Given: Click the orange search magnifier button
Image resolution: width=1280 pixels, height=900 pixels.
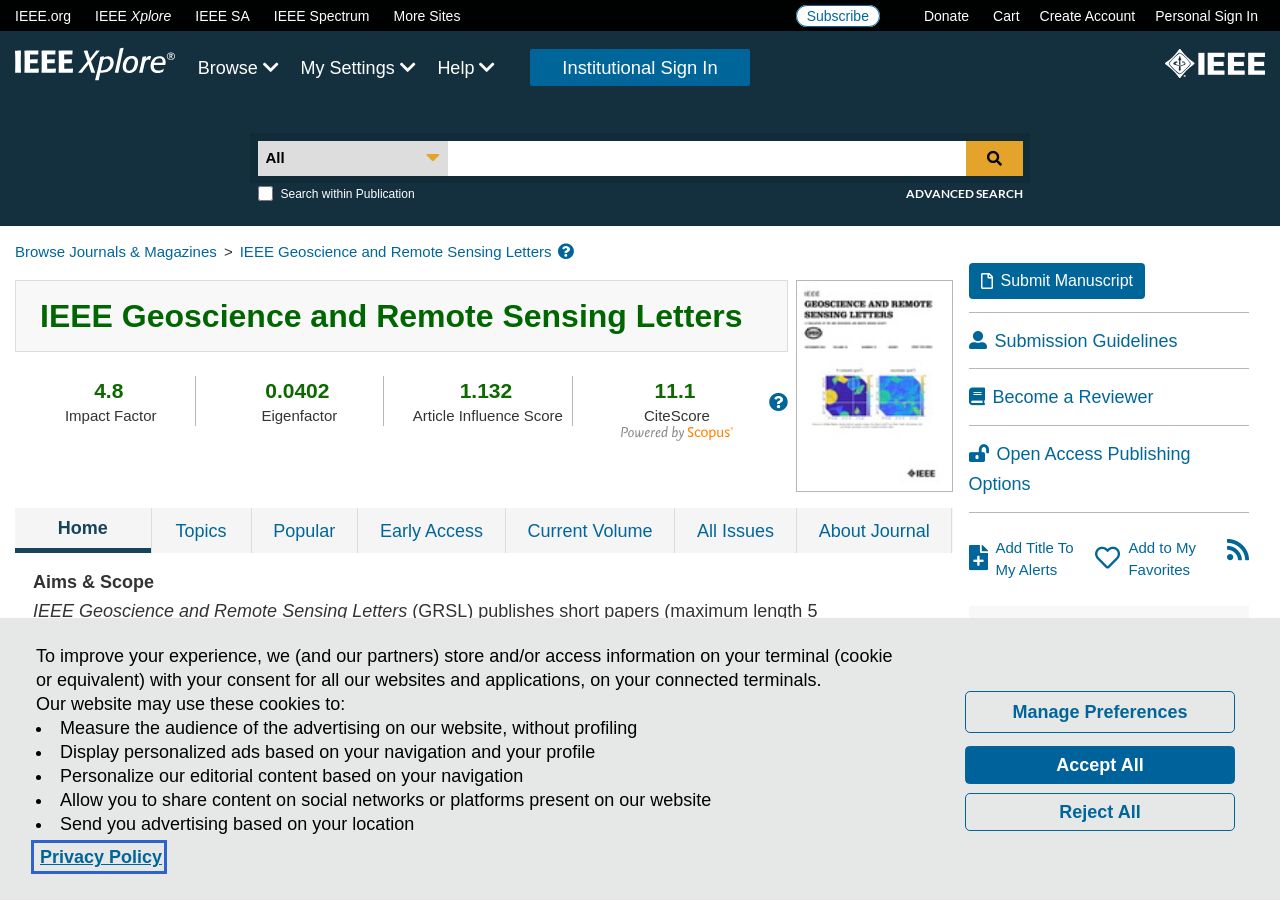Looking at the screenshot, I should [x=994, y=158].
